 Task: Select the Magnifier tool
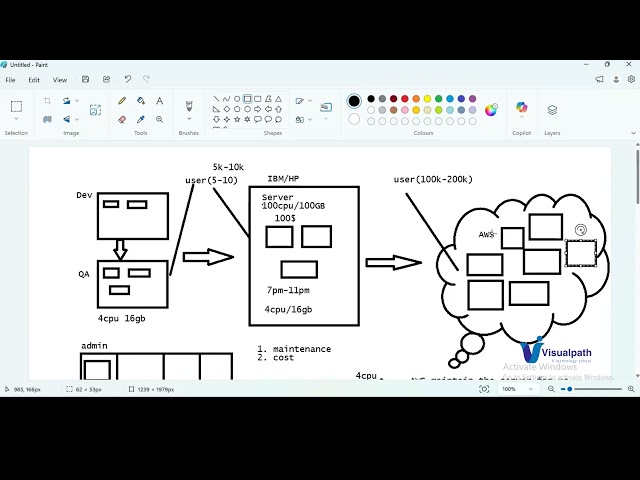click(160, 119)
